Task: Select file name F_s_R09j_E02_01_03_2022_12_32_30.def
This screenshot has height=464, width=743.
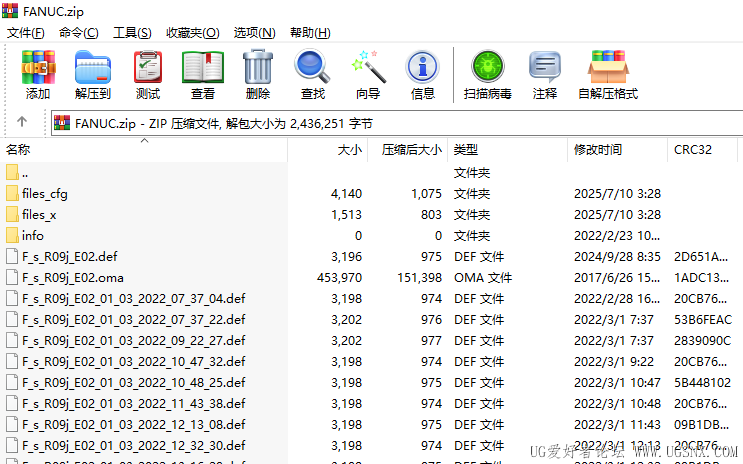Action: (134, 446)
